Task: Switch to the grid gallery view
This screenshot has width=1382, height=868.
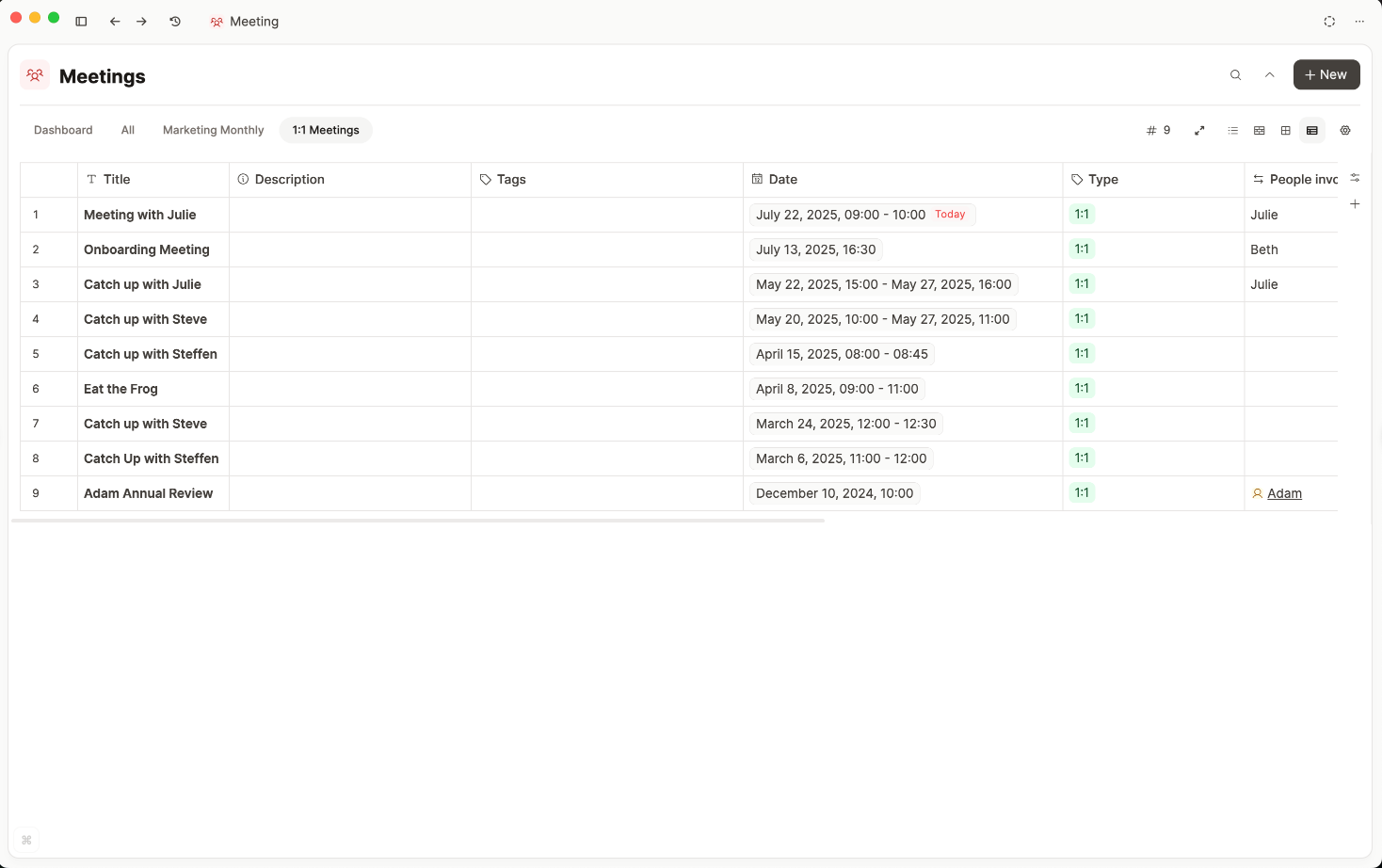Action: 1286,130
